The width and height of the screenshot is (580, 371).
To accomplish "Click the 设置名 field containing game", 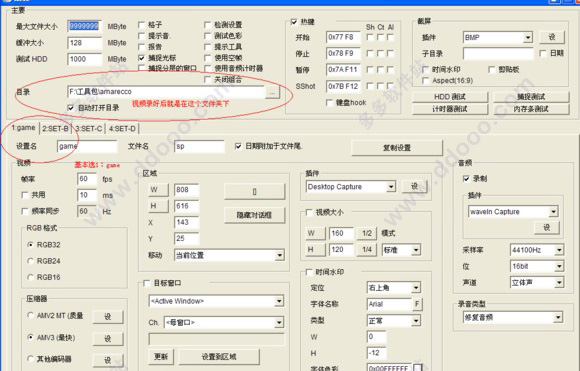I will tap(87, 146).
